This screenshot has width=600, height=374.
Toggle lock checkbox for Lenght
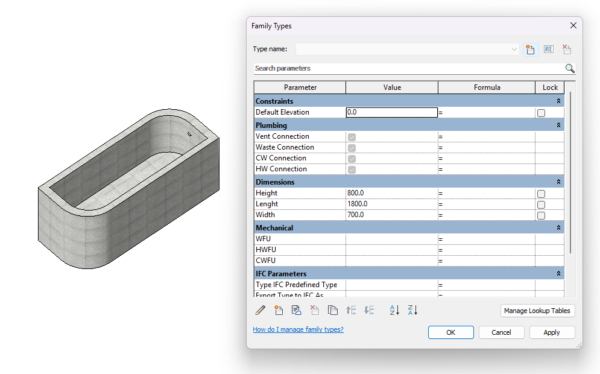(x=541, y=205)
